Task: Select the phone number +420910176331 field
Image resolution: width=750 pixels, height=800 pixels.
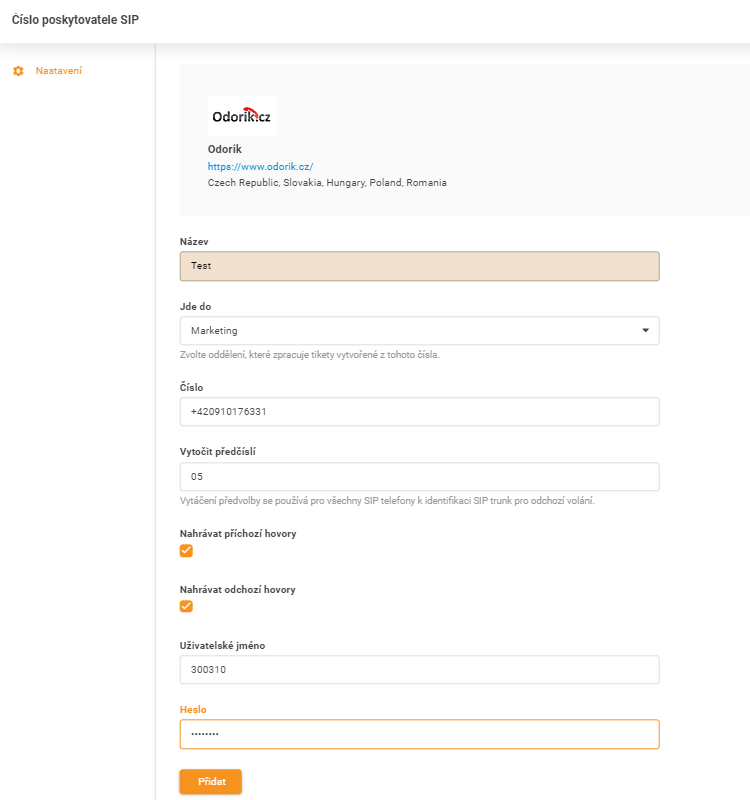Action: point(420,411)
